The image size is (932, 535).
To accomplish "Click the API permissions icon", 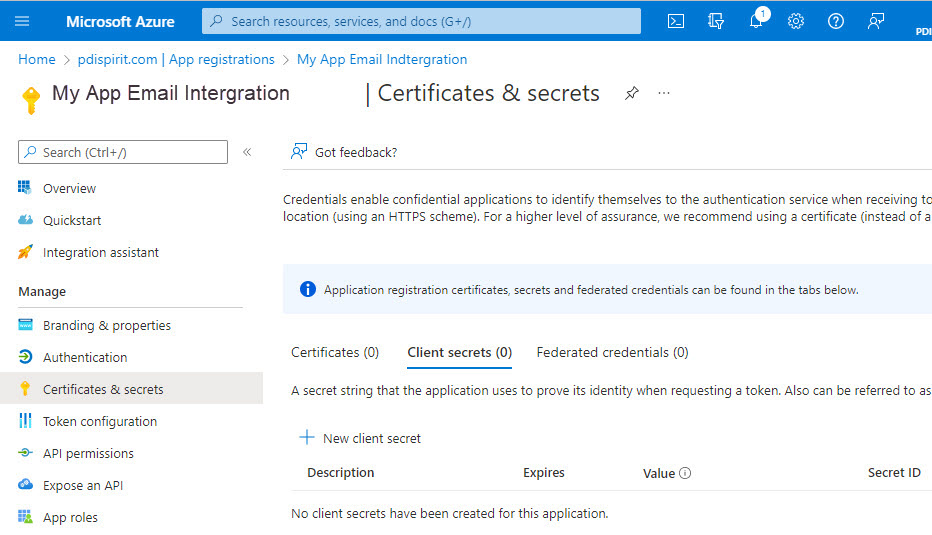I will [x=25, y=453].
